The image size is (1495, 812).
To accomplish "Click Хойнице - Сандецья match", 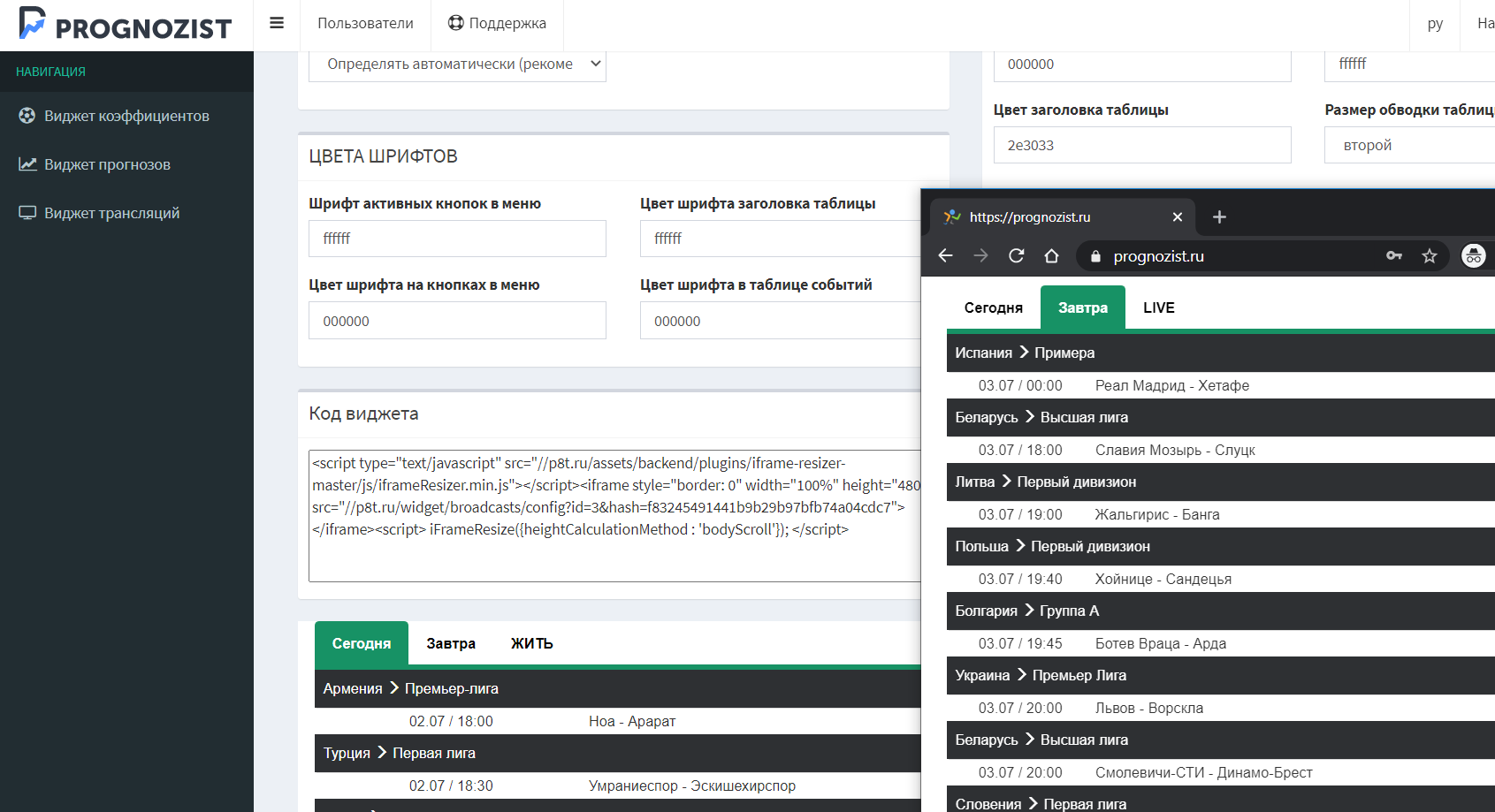I will 1163,579.
